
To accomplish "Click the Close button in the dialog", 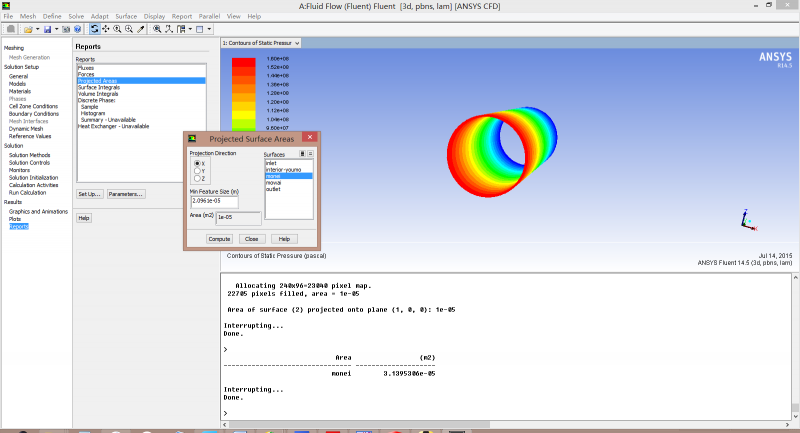I will pyautogui.click(x=252, y=239).
